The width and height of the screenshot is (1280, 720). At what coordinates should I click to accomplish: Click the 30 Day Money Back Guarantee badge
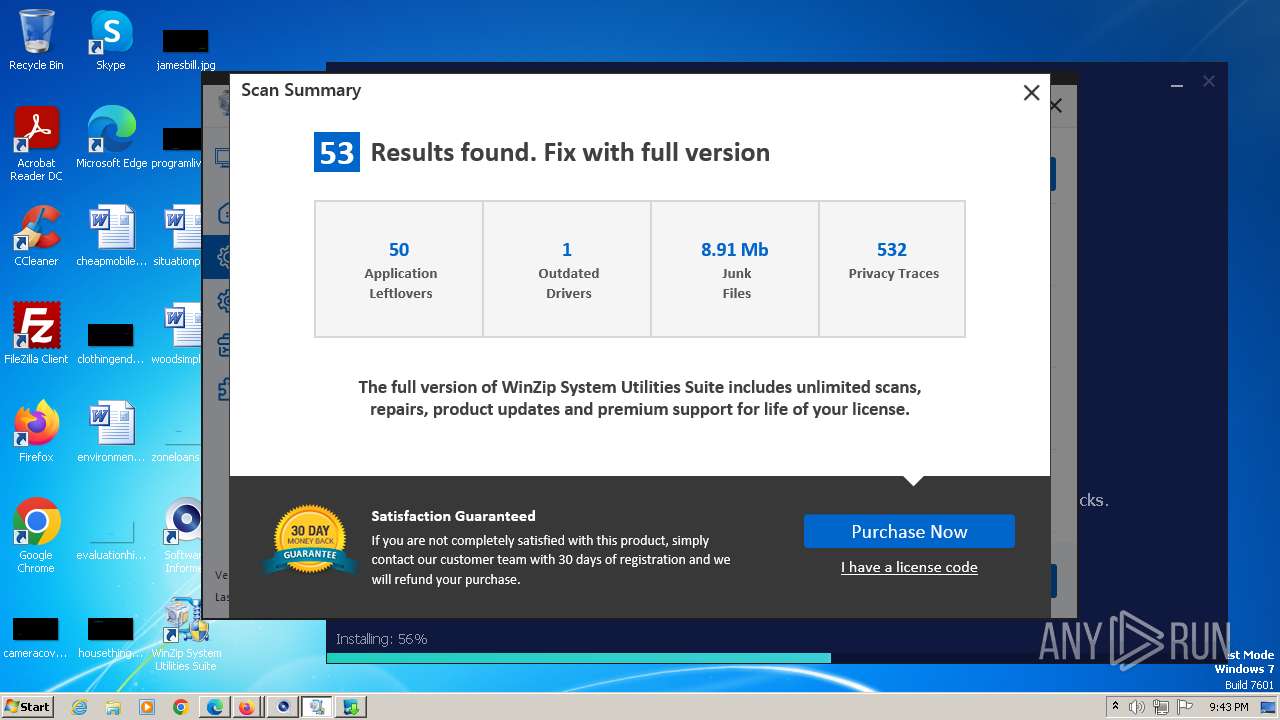tap(311, 540)
